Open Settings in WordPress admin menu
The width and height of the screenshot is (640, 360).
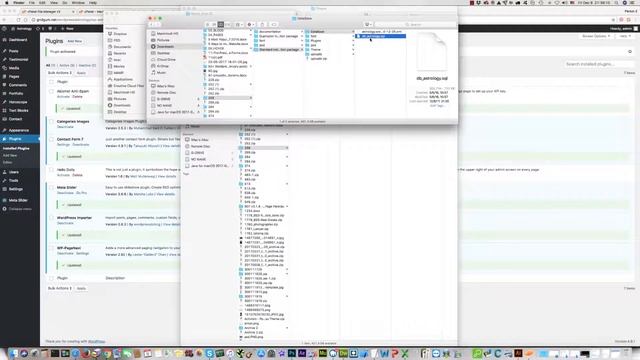pyautogui.click(x=16, y=189)
